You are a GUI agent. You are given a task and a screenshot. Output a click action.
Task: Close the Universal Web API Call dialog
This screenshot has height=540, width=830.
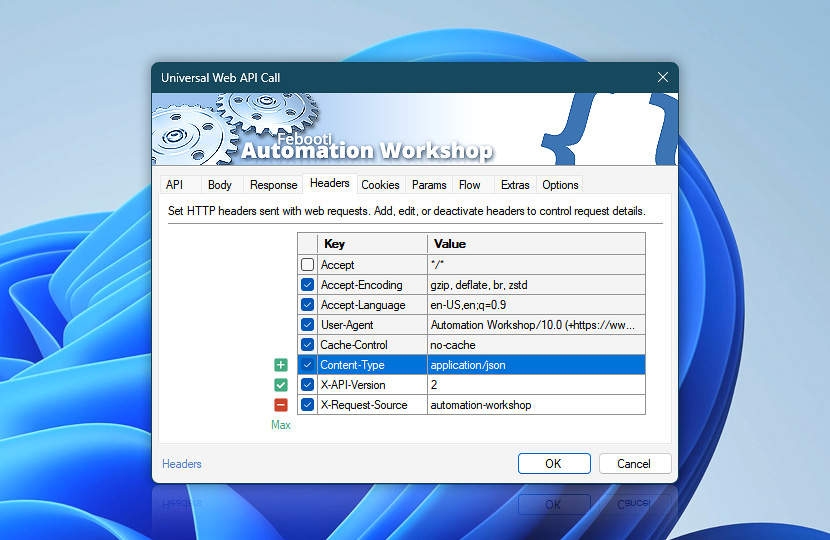tap(663, 77)
